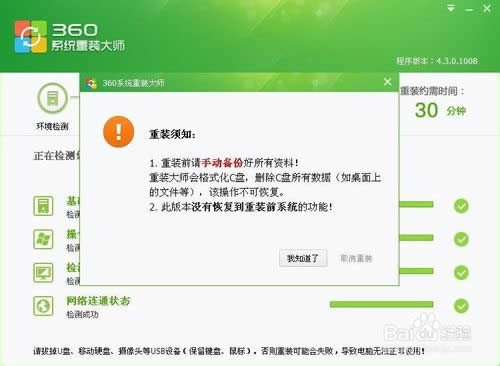Click the 重装须知 heading
Viewport: 500px width, 366px height.
(172, 134)
